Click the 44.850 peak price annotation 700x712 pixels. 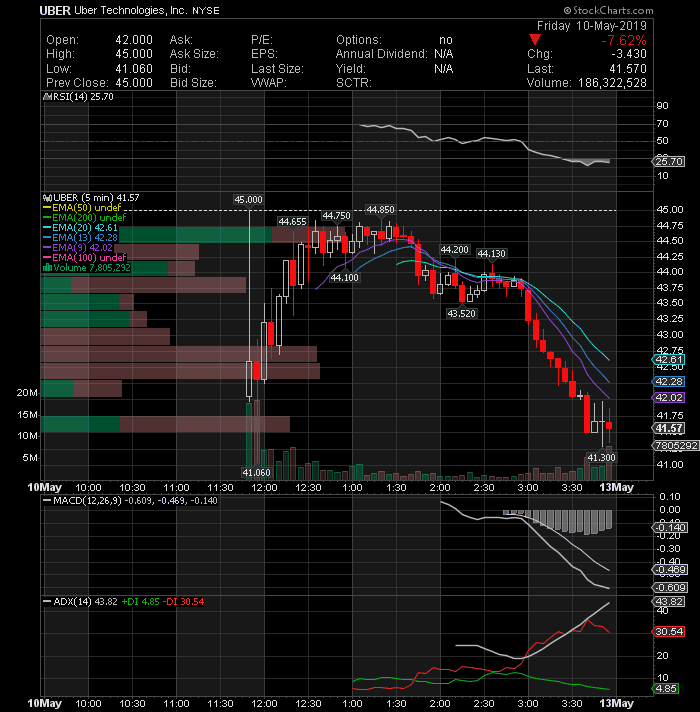380,210
